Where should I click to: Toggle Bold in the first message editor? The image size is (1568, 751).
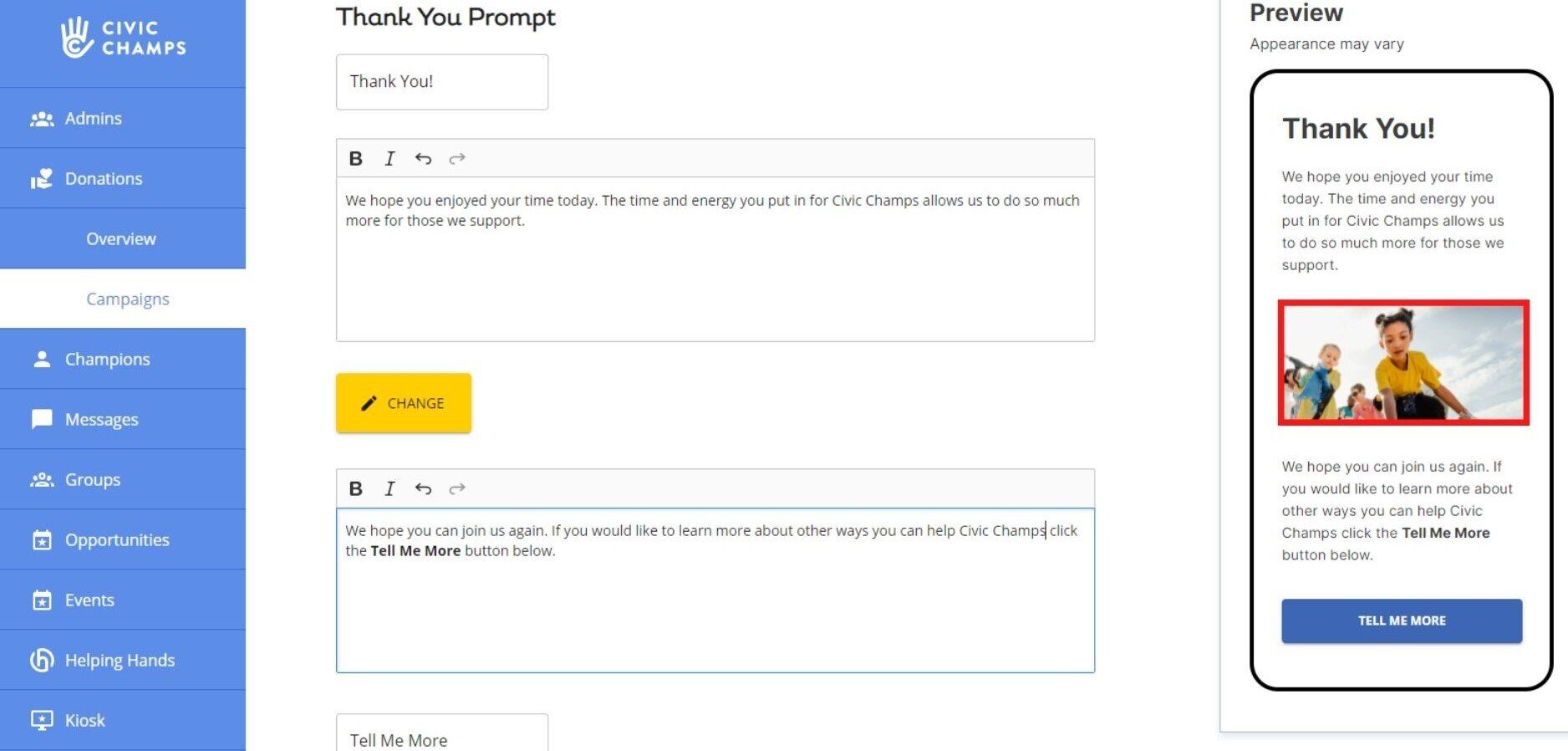click(x=355, y=159)
